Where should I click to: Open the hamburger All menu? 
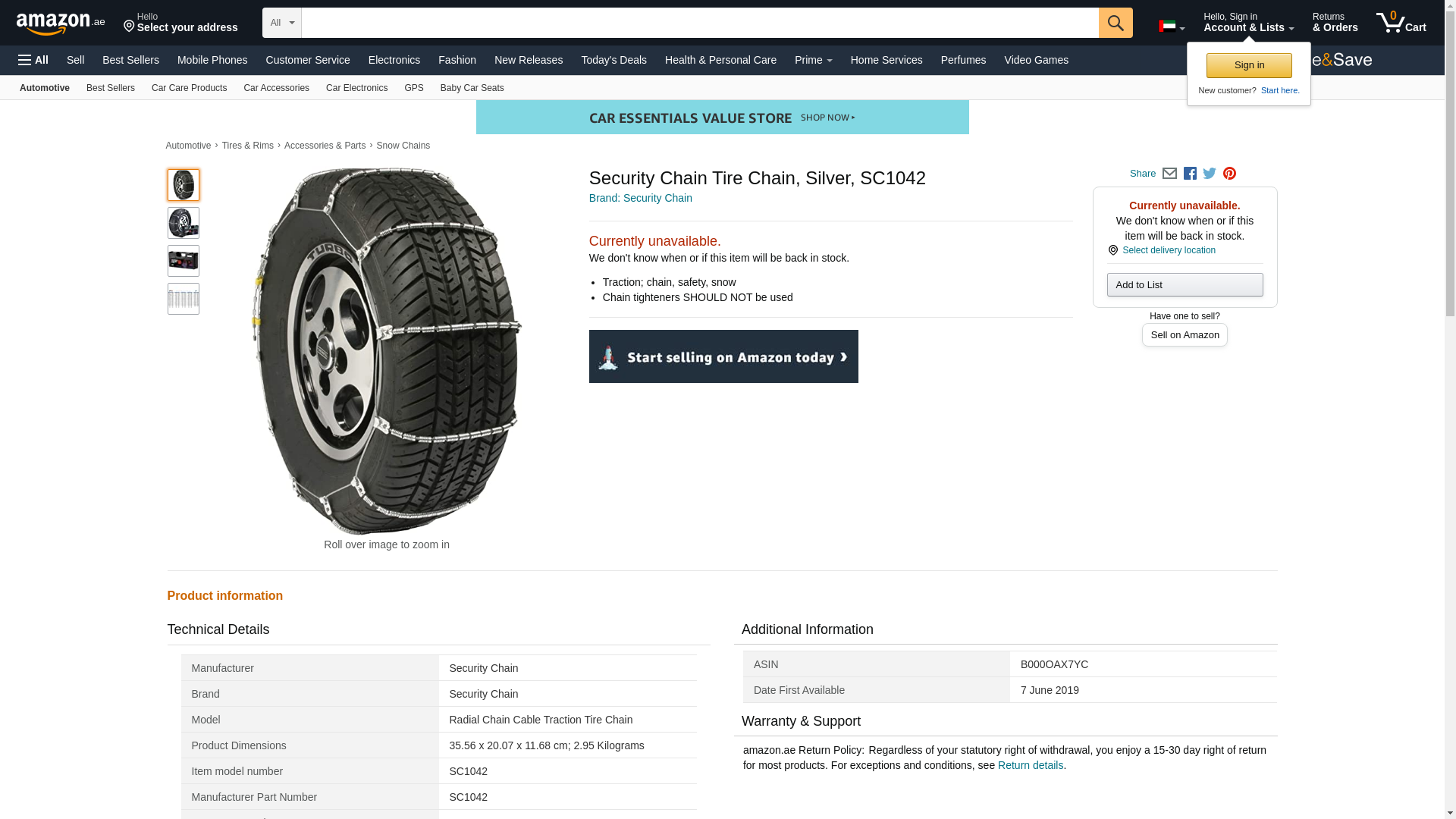33,60
